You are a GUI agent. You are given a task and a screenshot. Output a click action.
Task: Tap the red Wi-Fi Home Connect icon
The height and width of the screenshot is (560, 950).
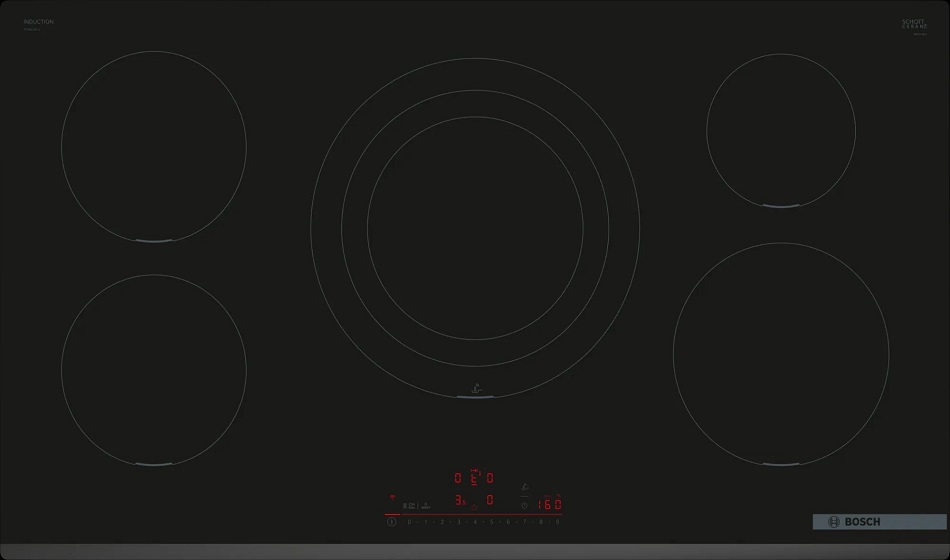[393, 495]
